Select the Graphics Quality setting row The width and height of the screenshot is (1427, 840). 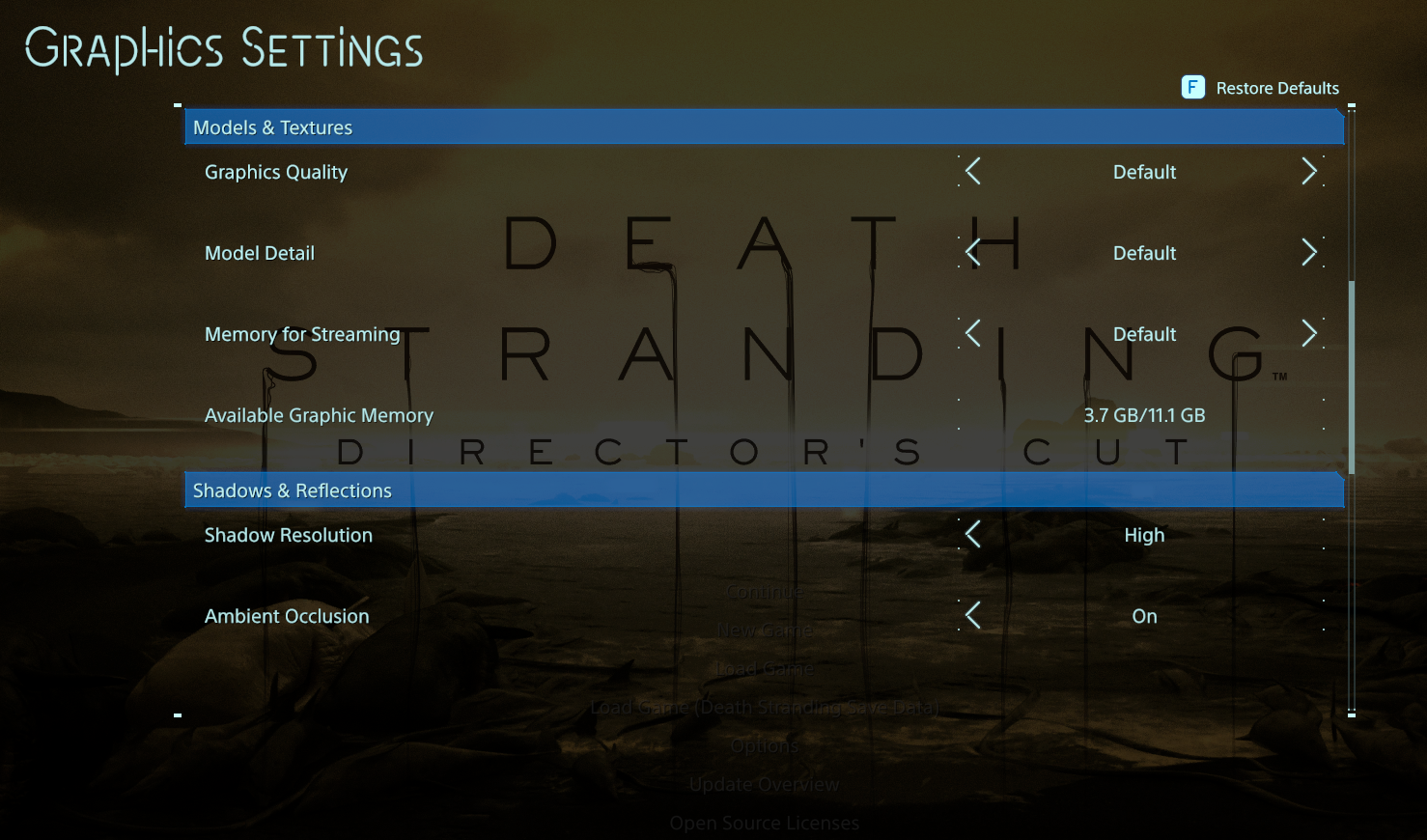(x=764, y=172)
